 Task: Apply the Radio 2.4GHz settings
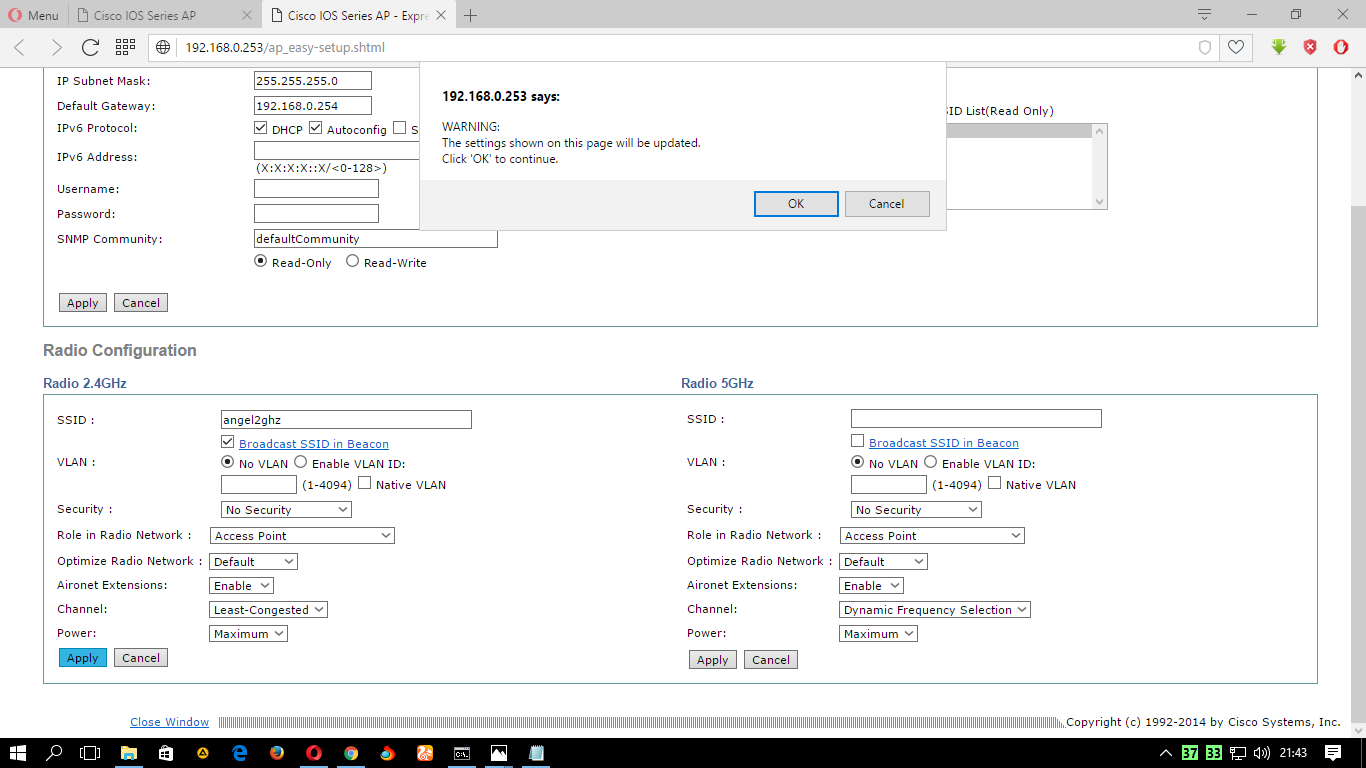pos(83,658)
